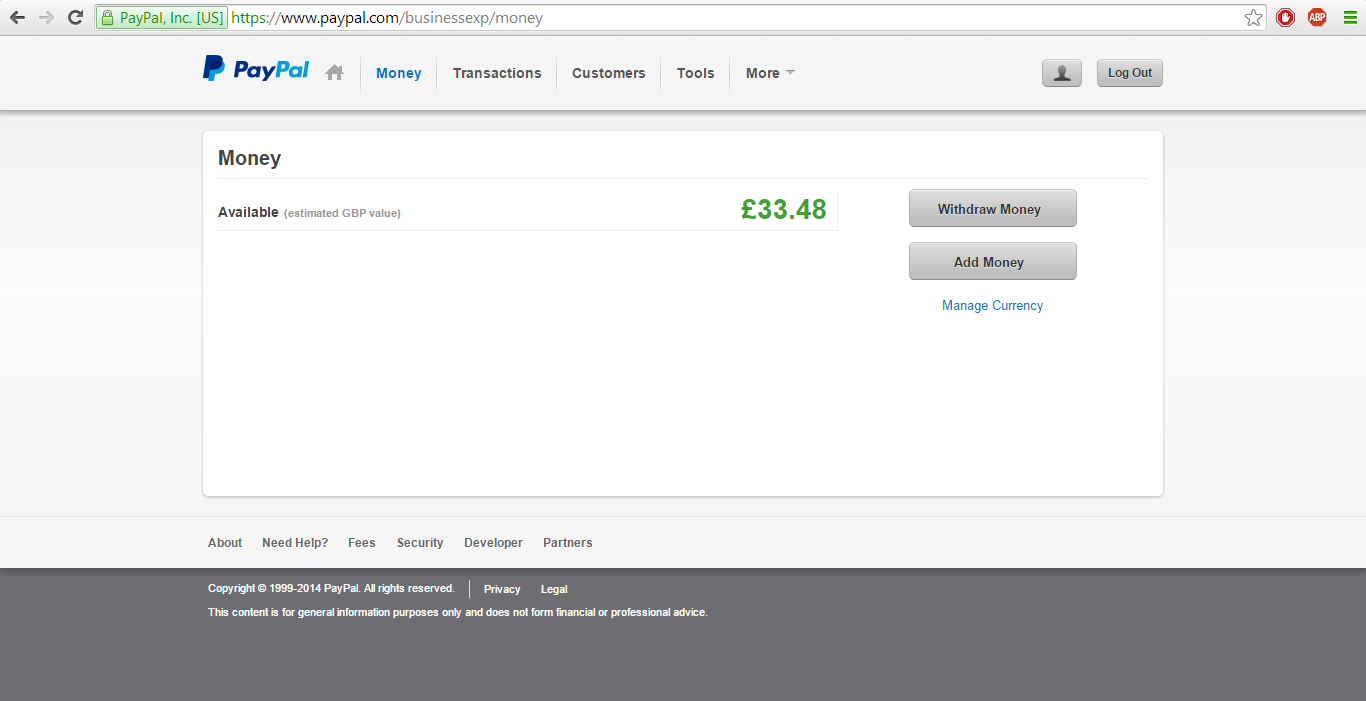This screenshot has width=1366, height=701.
Task: Click the PayPal, Inc. [US] security padlock badge
Action: (162, 18)
